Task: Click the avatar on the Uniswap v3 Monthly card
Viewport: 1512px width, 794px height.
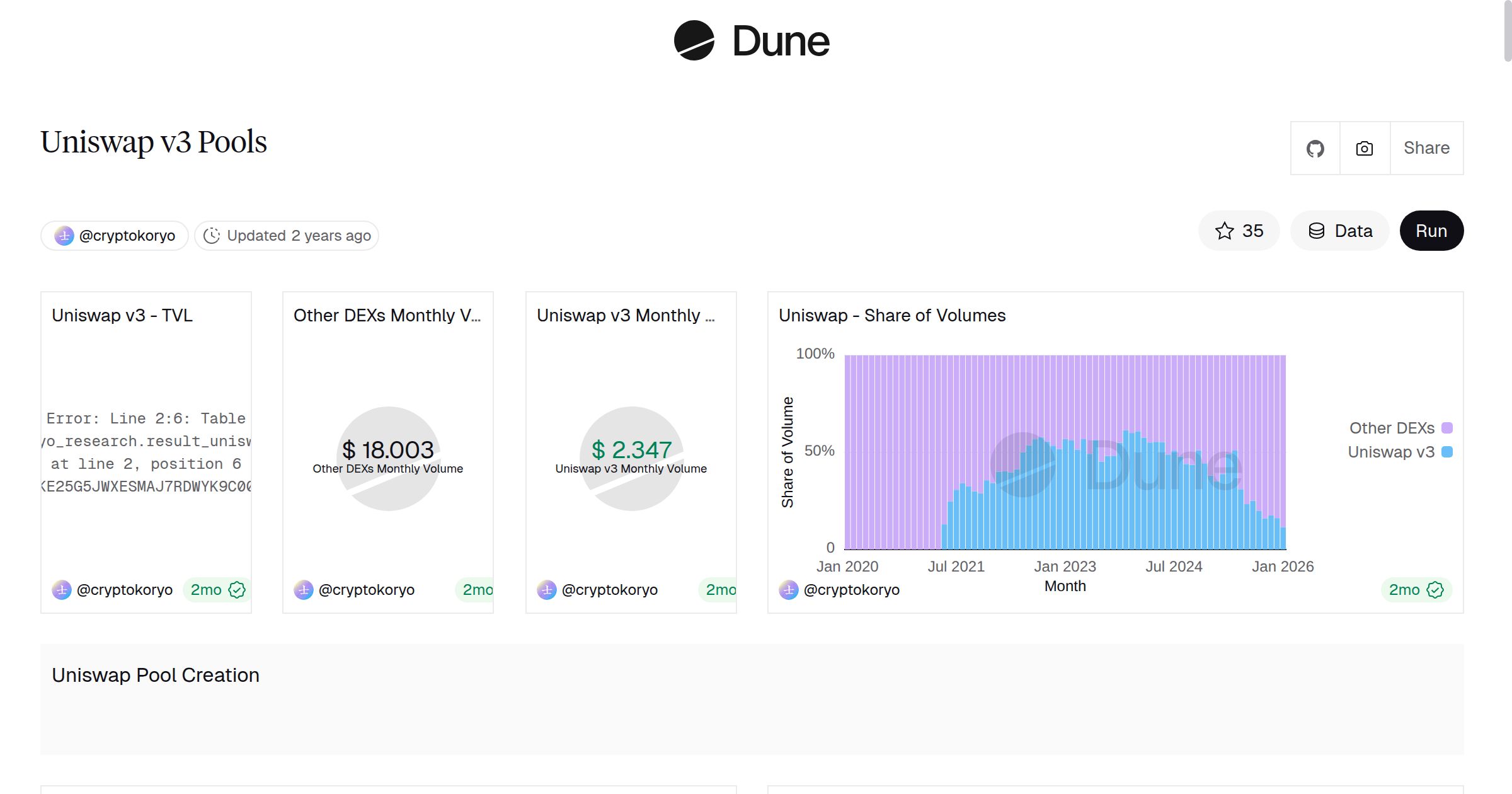Action: tap(547, 590)
